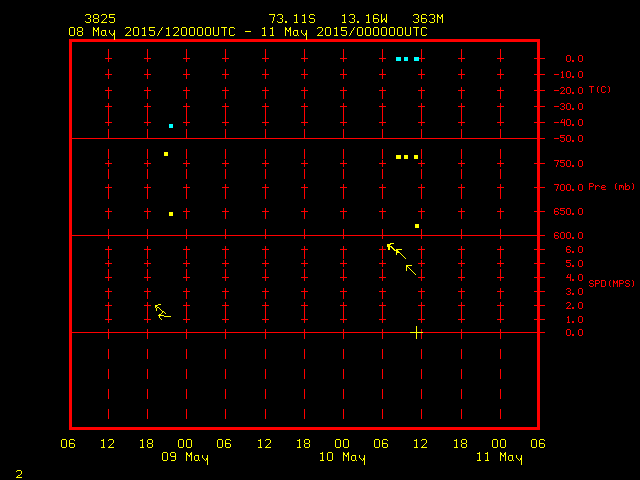Select the yellow pressure point near 650 mb on 08 May

click(171, 214)
